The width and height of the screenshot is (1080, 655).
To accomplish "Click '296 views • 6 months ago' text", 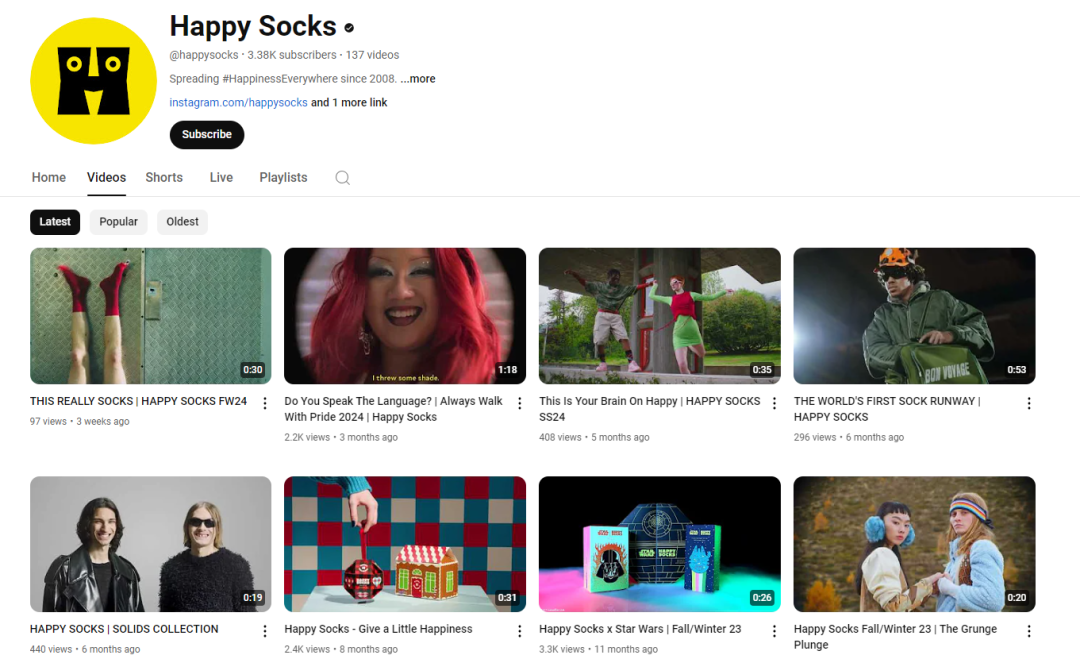I will [849, 437].
